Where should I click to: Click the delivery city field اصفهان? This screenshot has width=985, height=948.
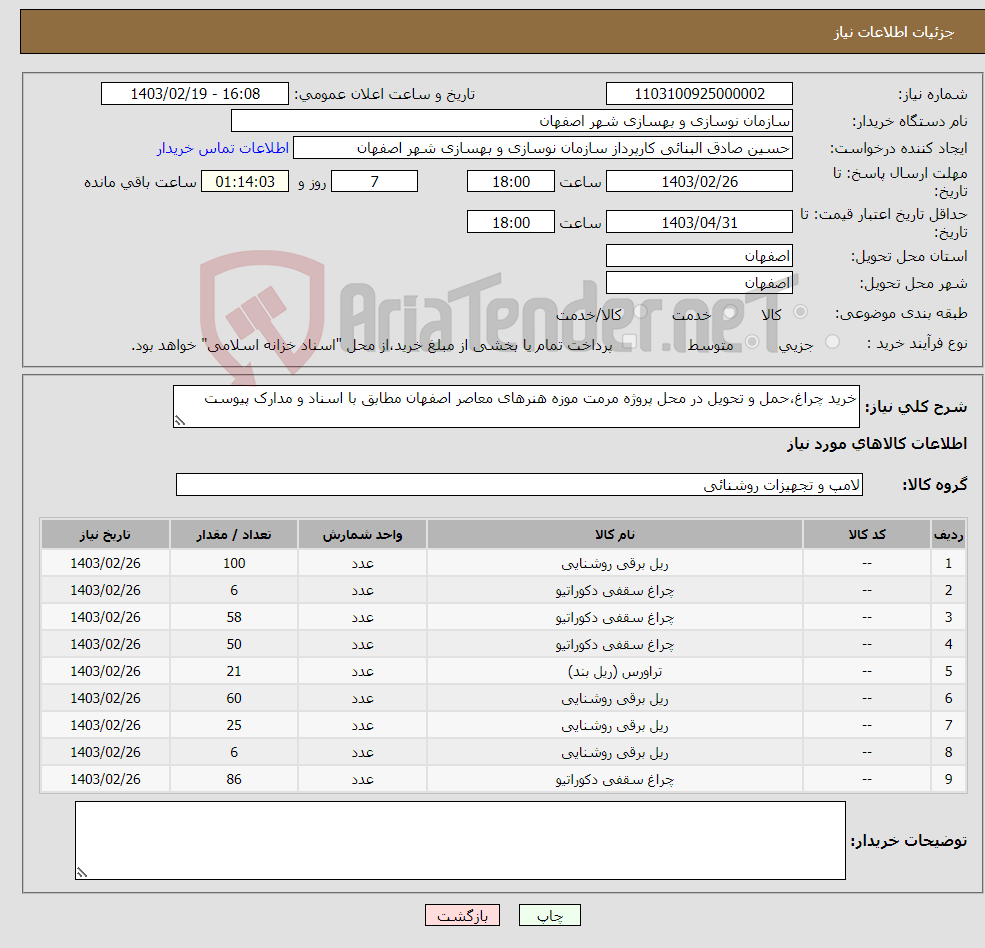click(699, 283)
